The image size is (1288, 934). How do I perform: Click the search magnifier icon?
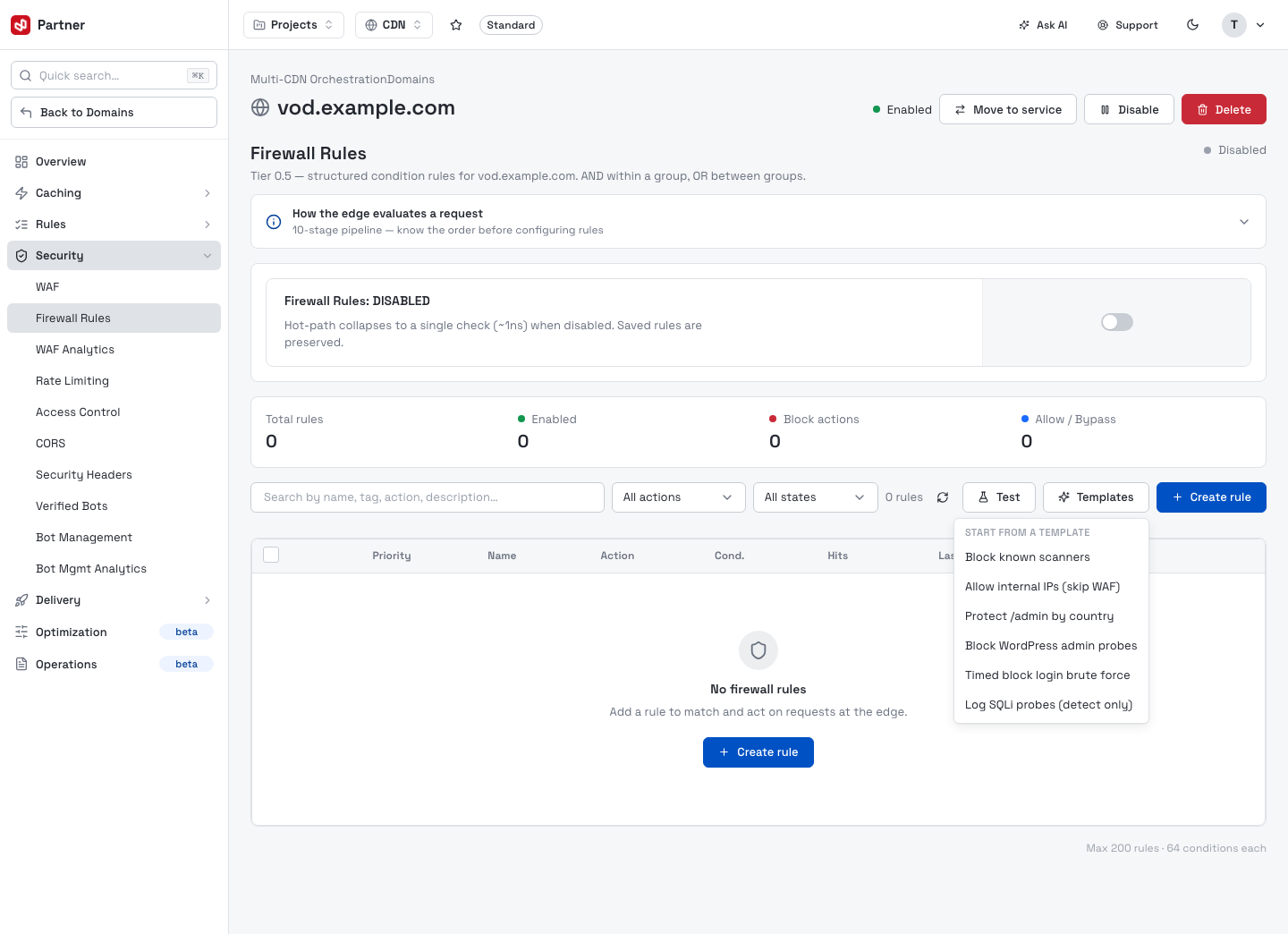pyautogui.click(x=26, y=76)
